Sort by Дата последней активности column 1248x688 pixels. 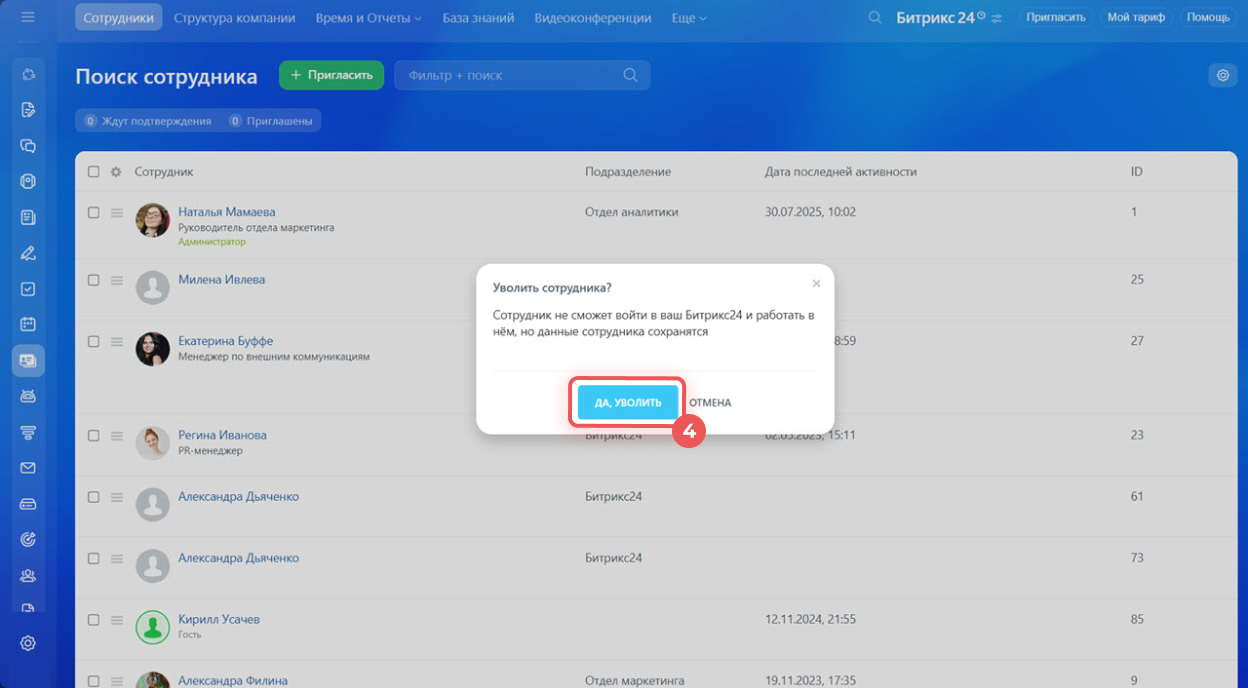(x=841, y=172)
